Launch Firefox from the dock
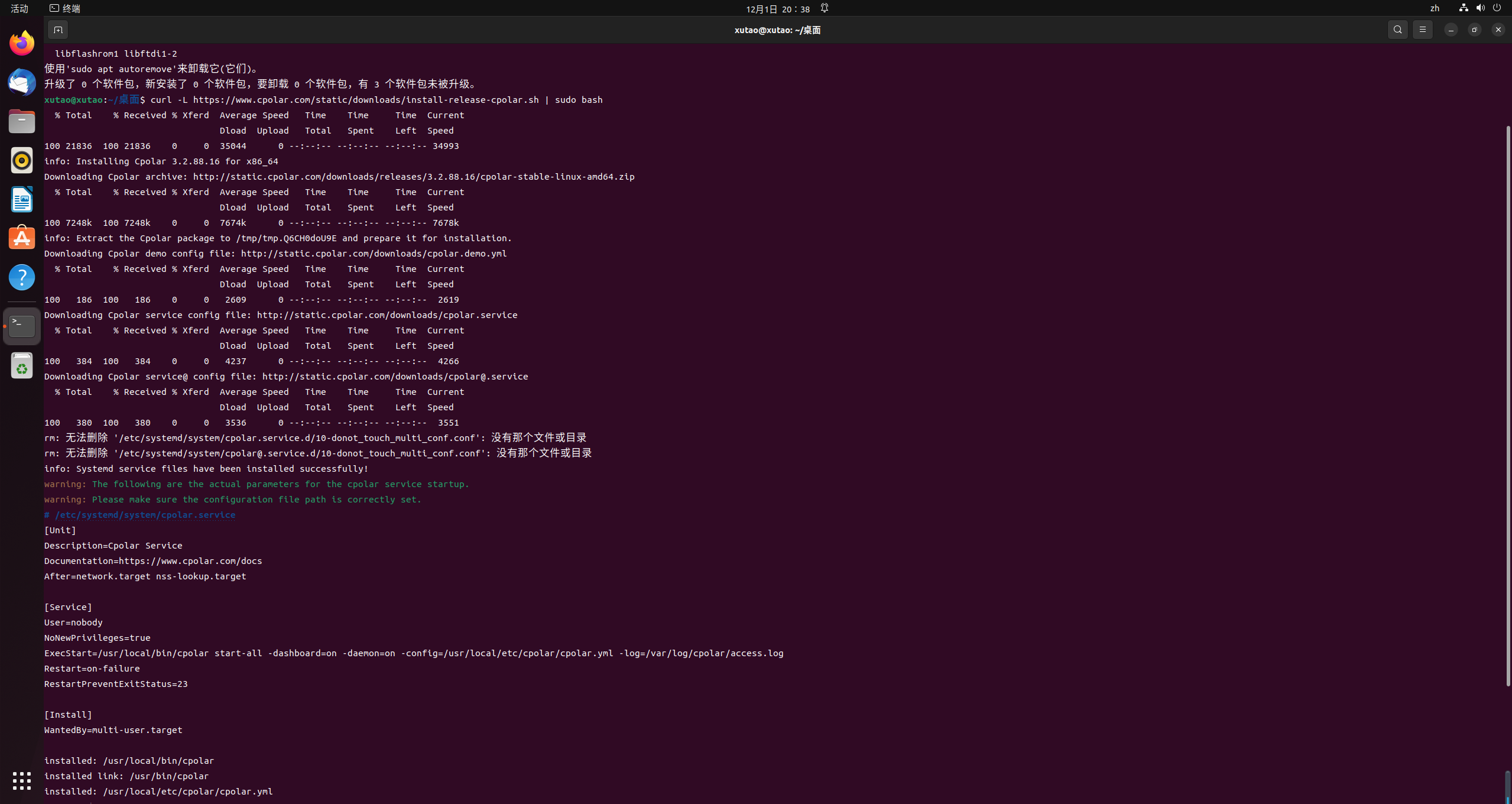This screenshot has height=804, width=1512. (22, 43)
